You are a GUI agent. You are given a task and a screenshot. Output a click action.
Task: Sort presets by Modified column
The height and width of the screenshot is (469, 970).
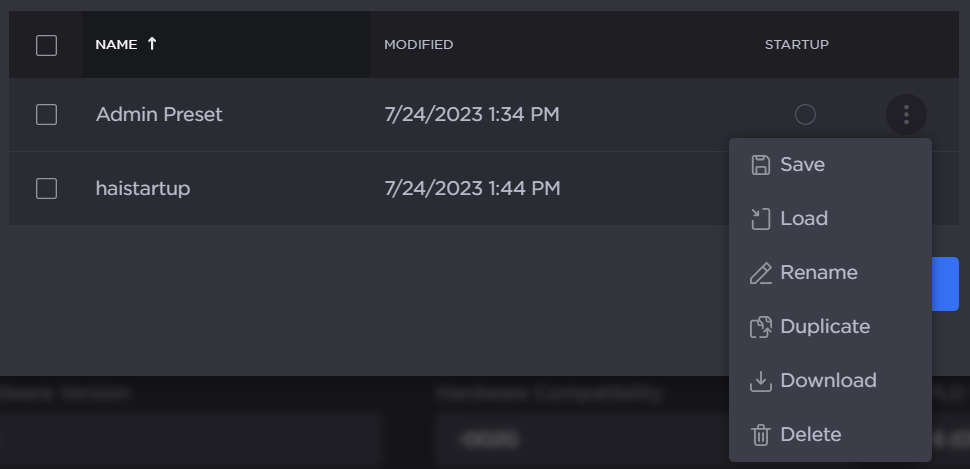tap(418, 45)
